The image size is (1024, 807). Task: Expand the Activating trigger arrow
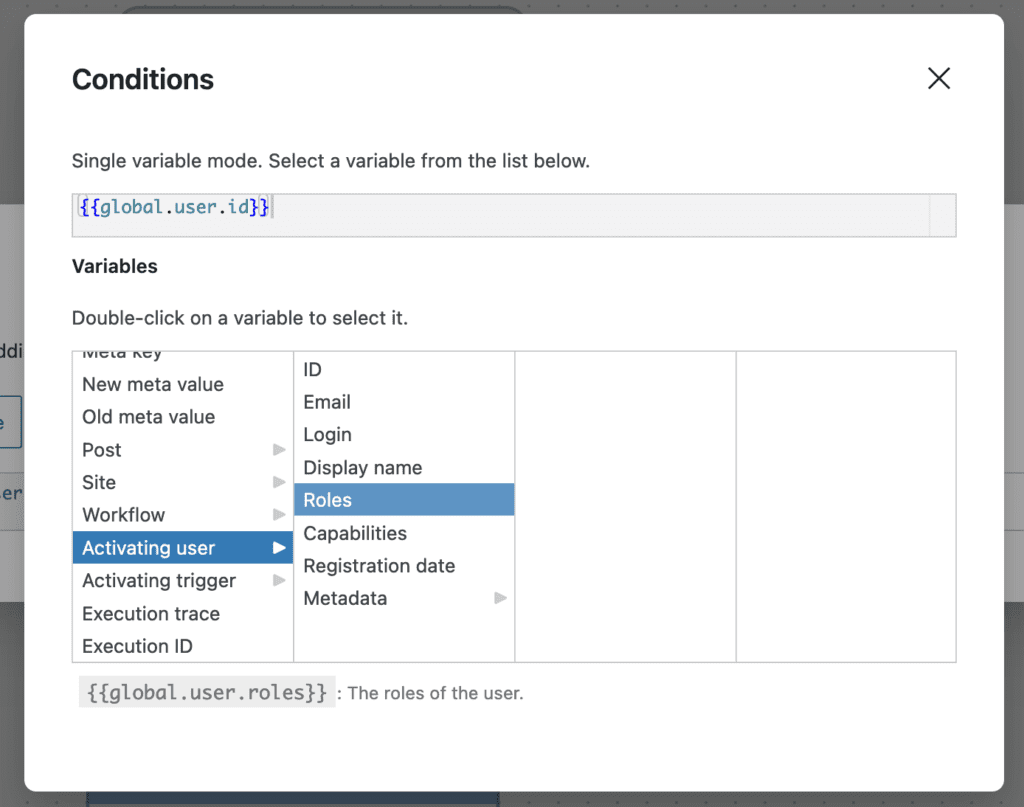click(279, 581)
